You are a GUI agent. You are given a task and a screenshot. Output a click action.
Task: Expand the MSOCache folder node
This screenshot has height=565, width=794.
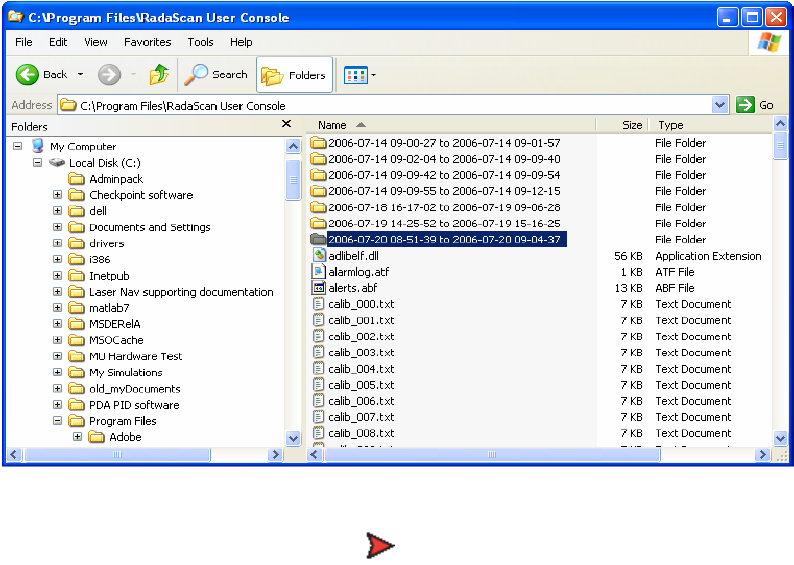(x=57, y=340)
